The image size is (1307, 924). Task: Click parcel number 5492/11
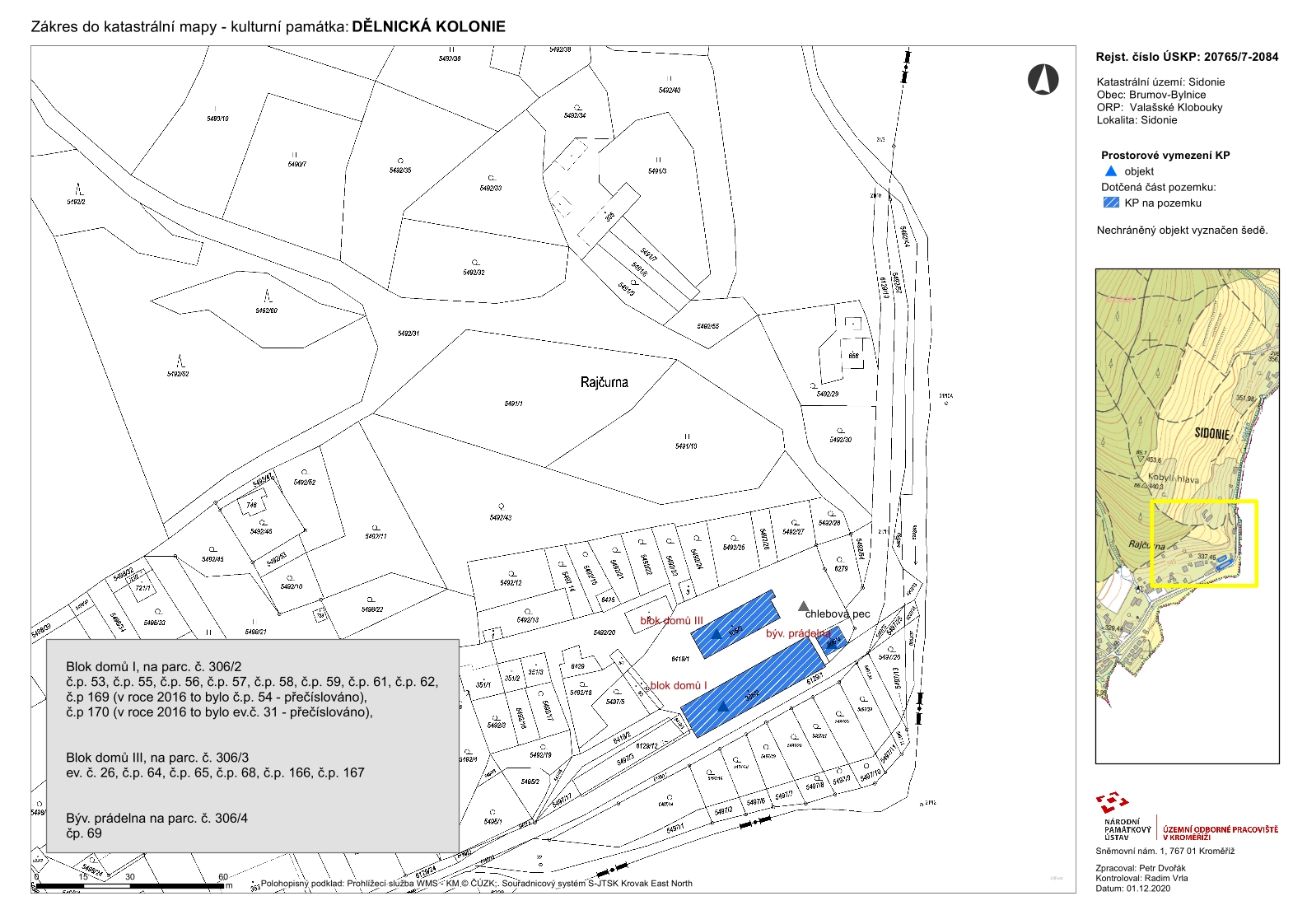coord(376,536)
